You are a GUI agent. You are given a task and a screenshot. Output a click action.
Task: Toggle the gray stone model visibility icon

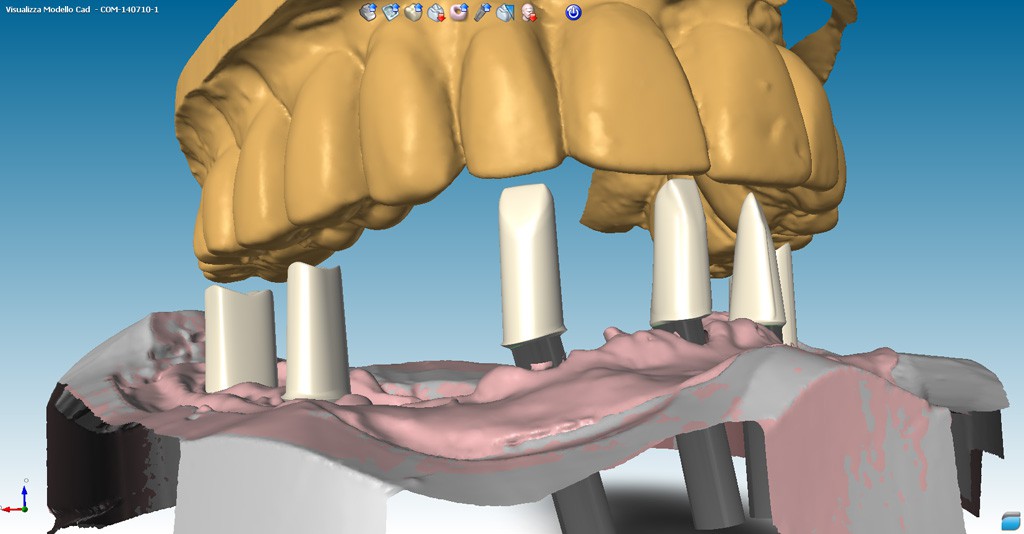click(368, 12)
